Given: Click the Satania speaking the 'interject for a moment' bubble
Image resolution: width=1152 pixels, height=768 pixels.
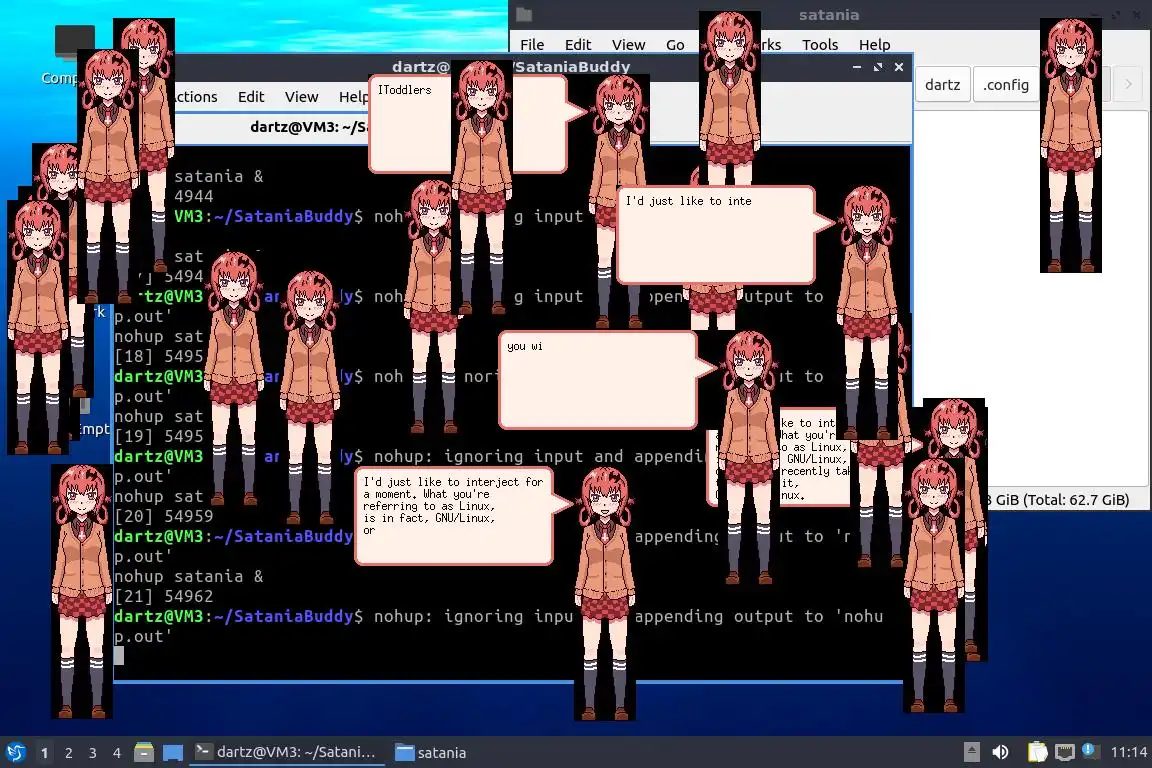Looking at the screenshot, I should point(605,594).
